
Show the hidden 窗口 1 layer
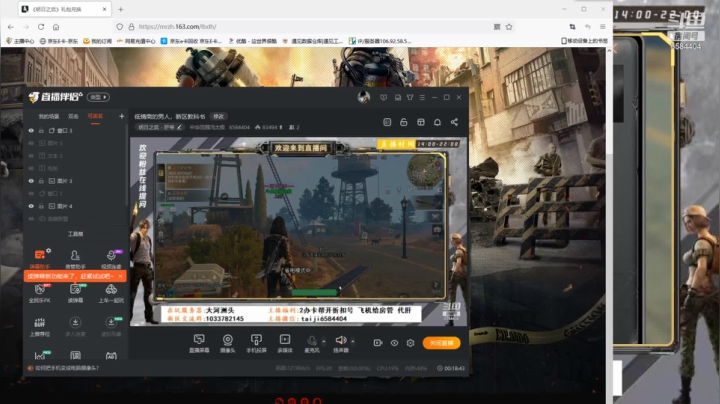[31, 194]
